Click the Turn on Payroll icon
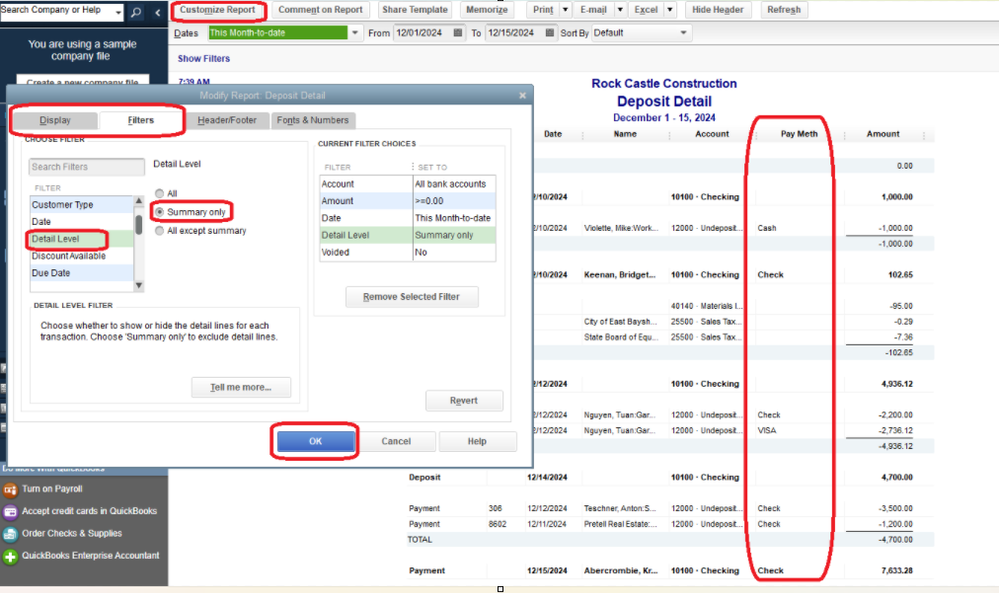 click(10, 490)
